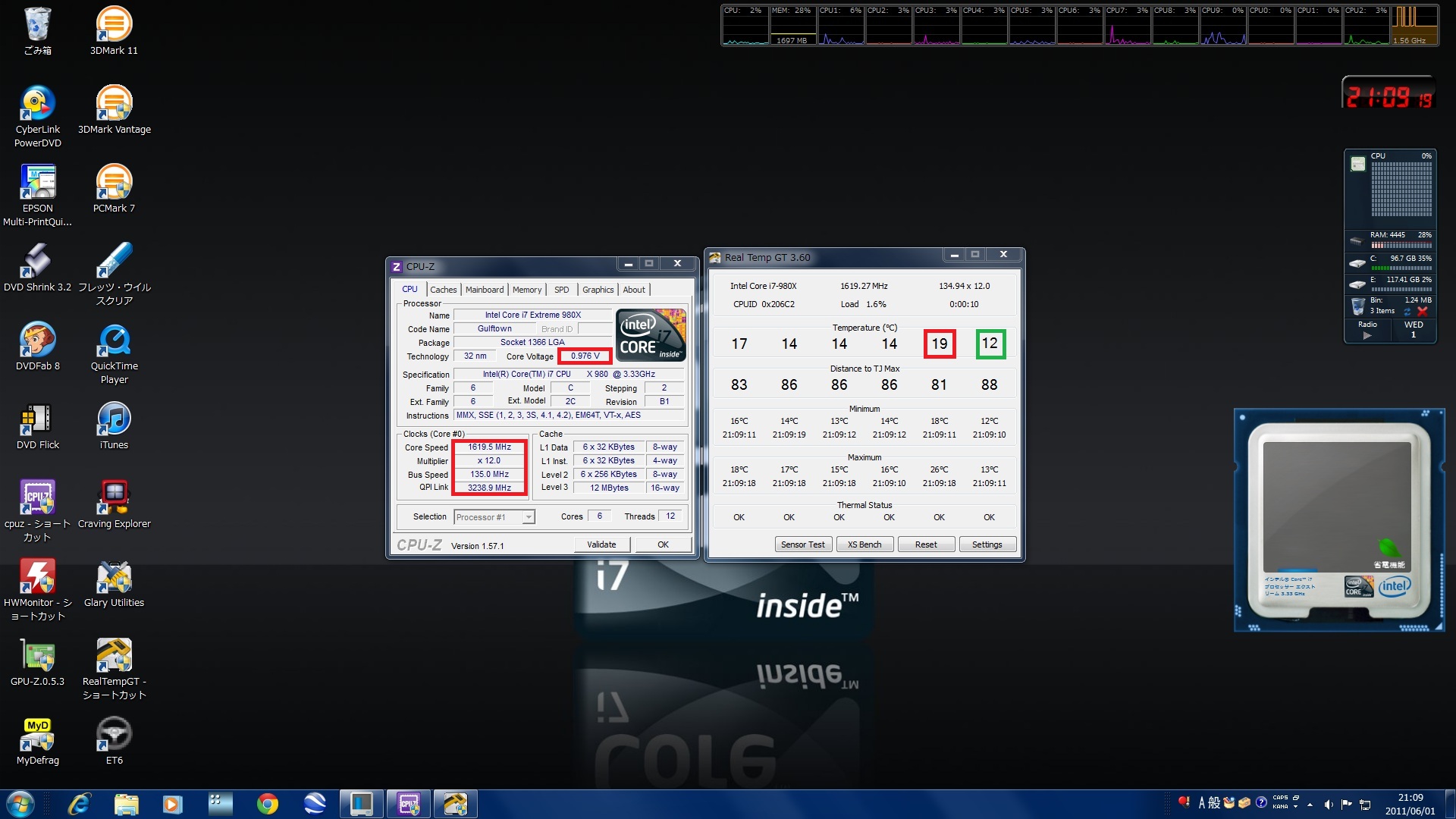Launch the GPU-Z.0.5.3 desktop icon

pos(38,661)
